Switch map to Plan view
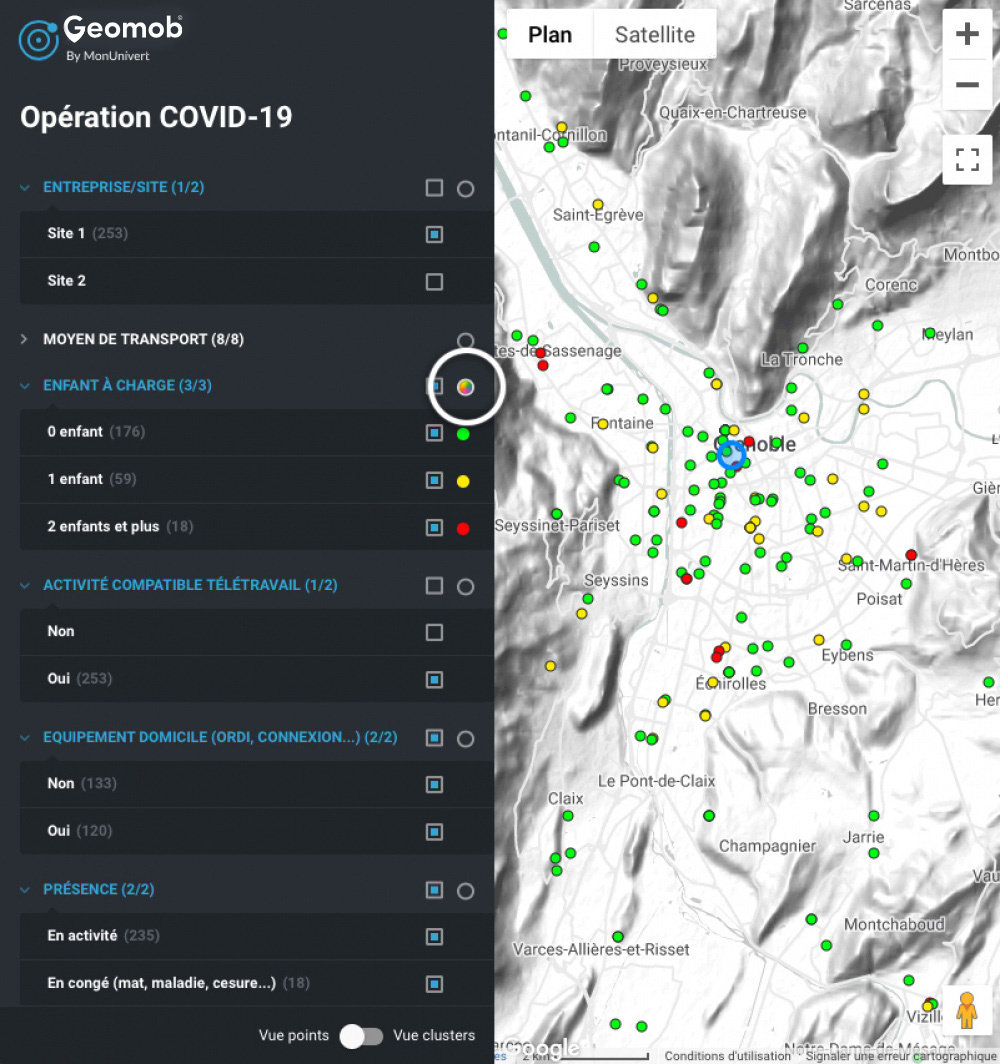The height and width of the screenshot is (1064, 1000). (550, 34)
